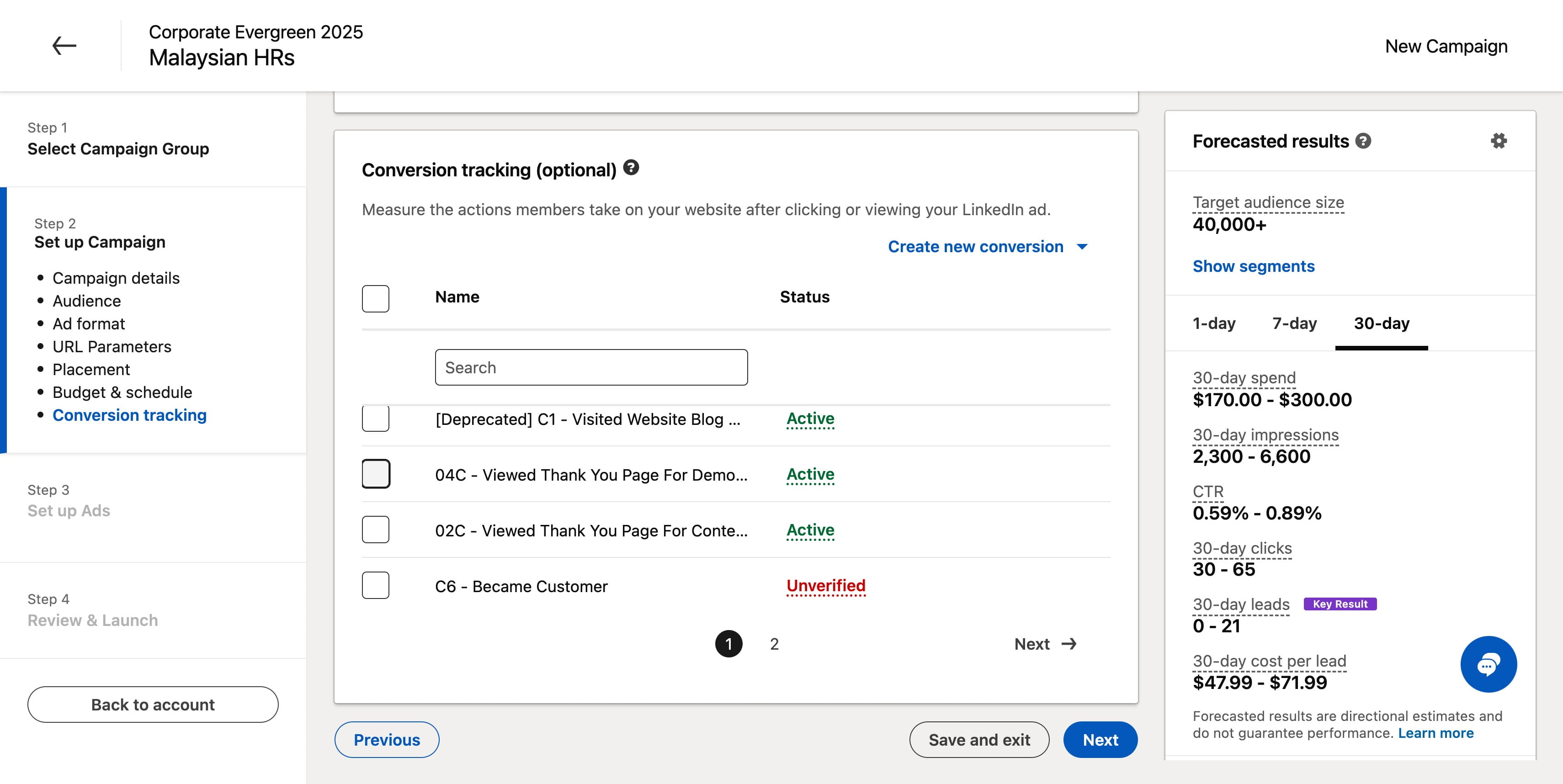Open Learn more link in forecast

pyautogui.click(x=1435, y=733)
